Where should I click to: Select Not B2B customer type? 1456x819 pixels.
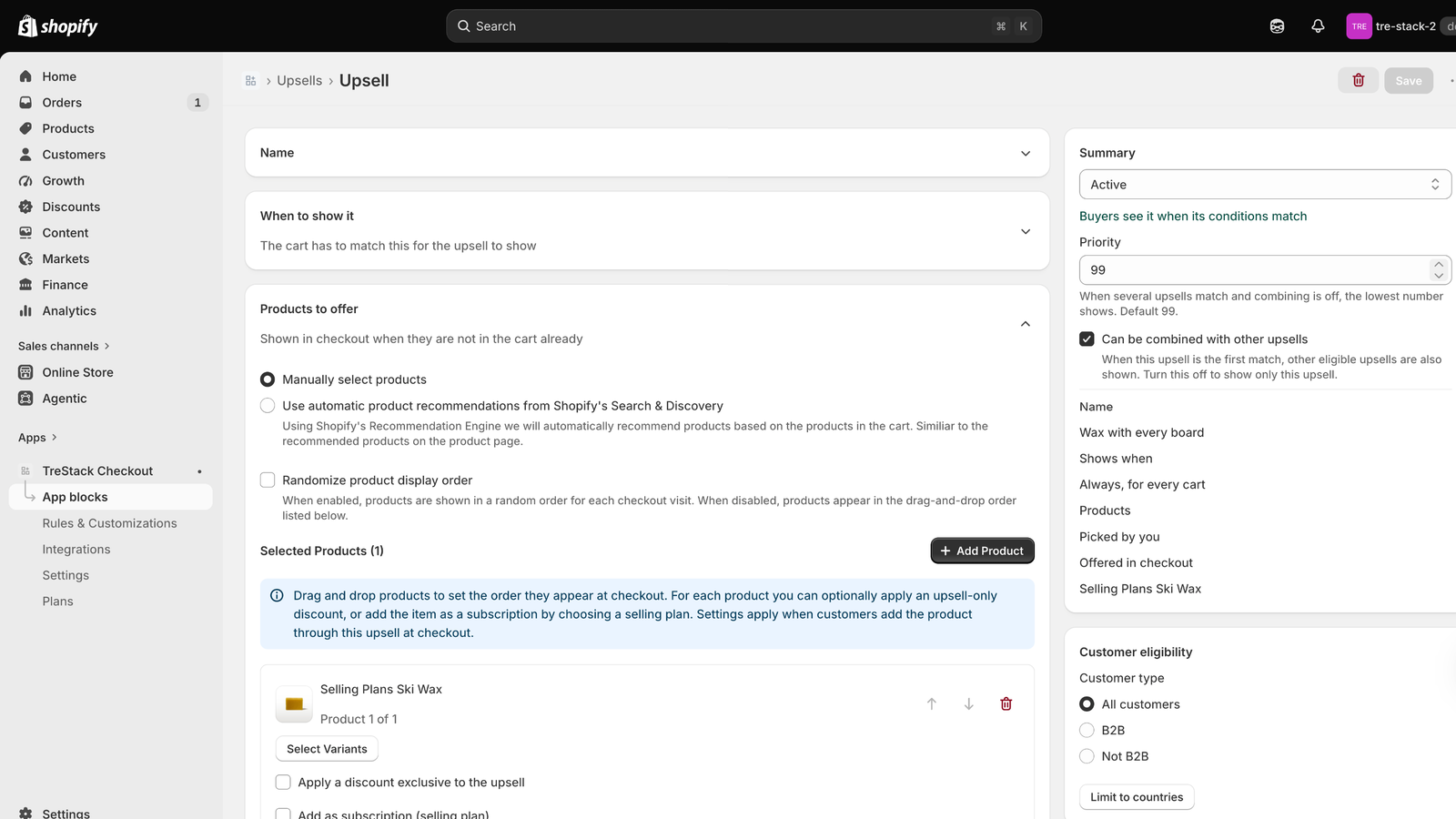(x=1087, y=756)
